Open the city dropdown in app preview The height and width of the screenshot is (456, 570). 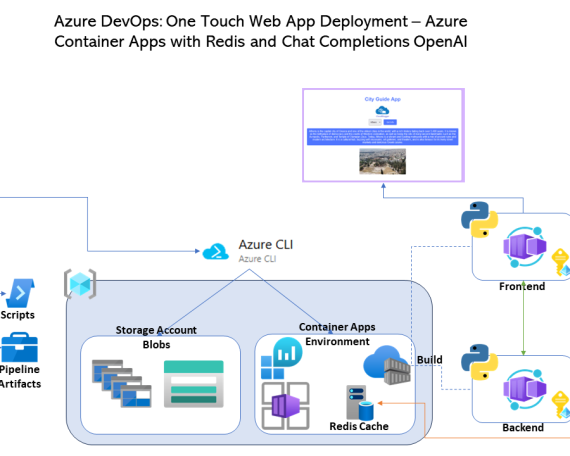pyautogui.click(x=375, y=122)
